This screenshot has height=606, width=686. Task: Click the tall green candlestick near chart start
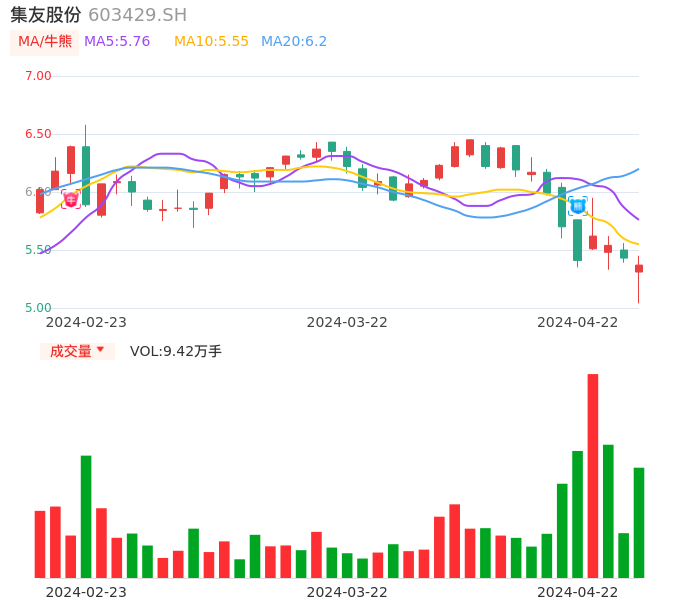(86, 175)
